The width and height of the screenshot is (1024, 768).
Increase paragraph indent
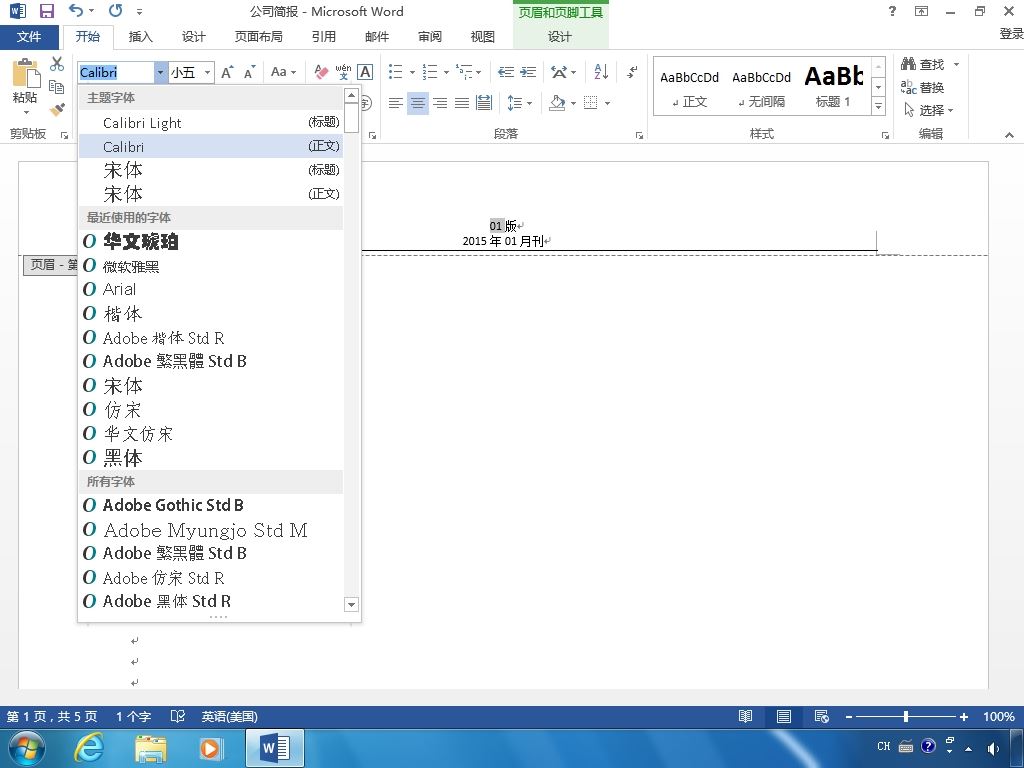tap(528, 72)
